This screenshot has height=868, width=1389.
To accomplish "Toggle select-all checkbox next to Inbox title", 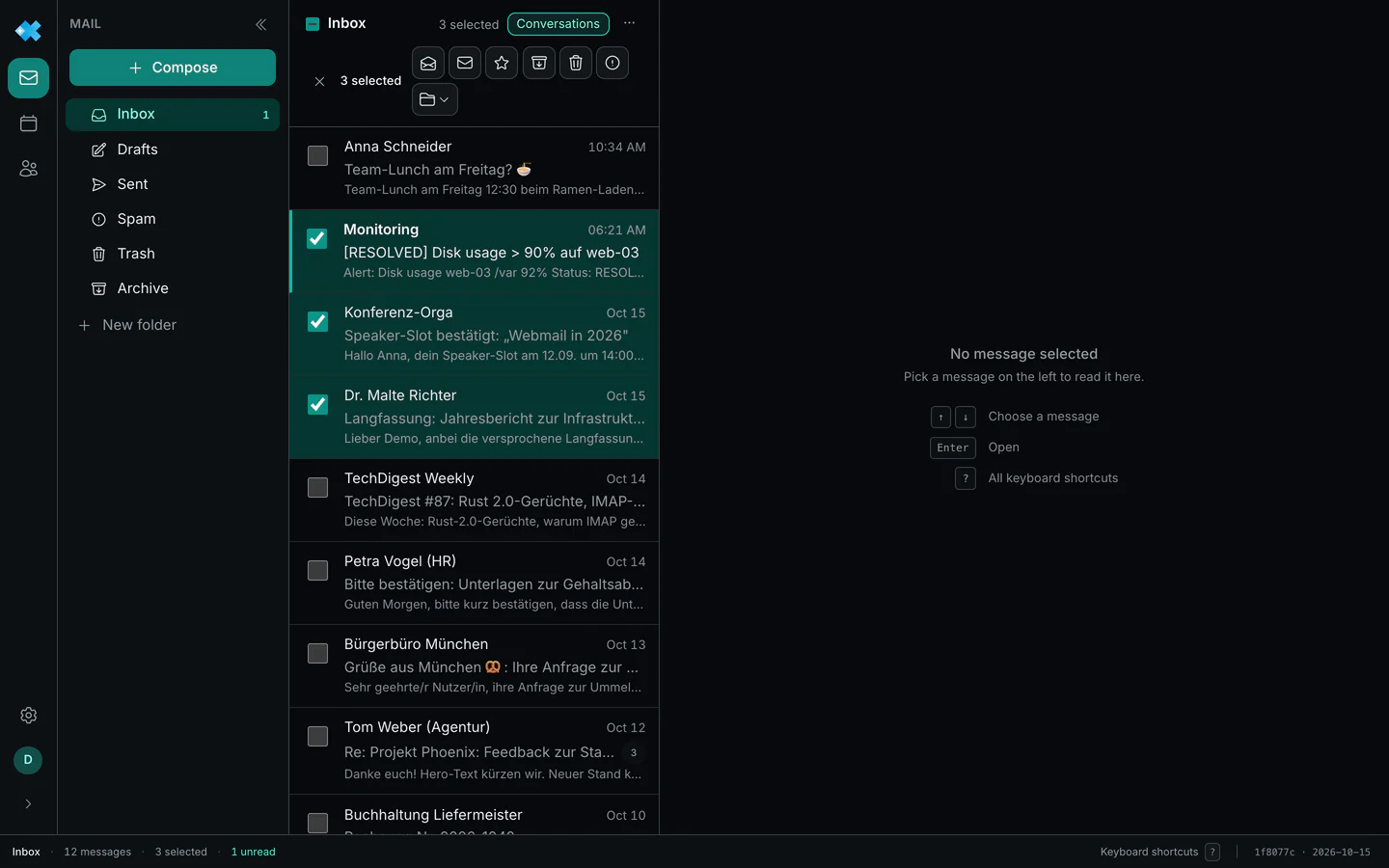I will click(x=313, y=24).
